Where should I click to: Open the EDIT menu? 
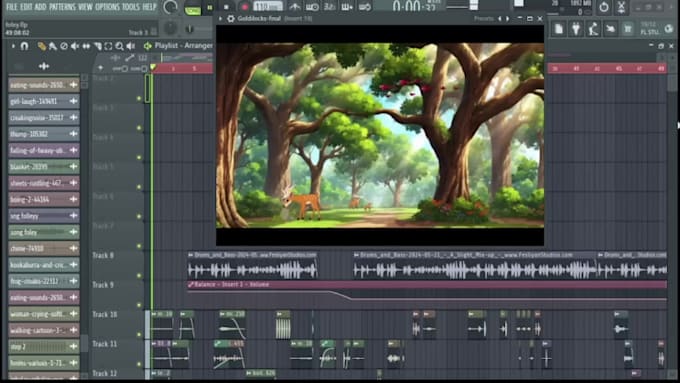tap(26, 7)
